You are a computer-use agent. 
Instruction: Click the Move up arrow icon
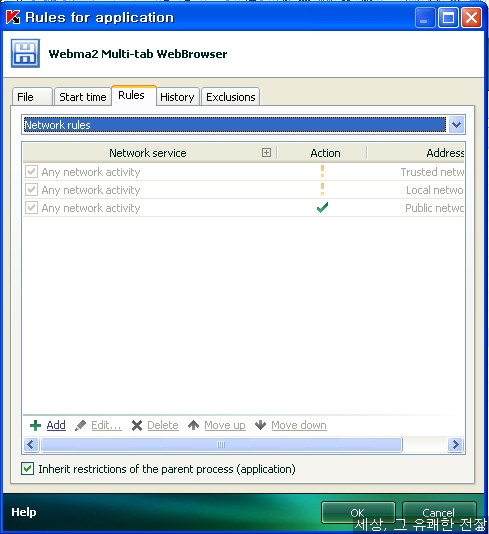tap(193, 425)
